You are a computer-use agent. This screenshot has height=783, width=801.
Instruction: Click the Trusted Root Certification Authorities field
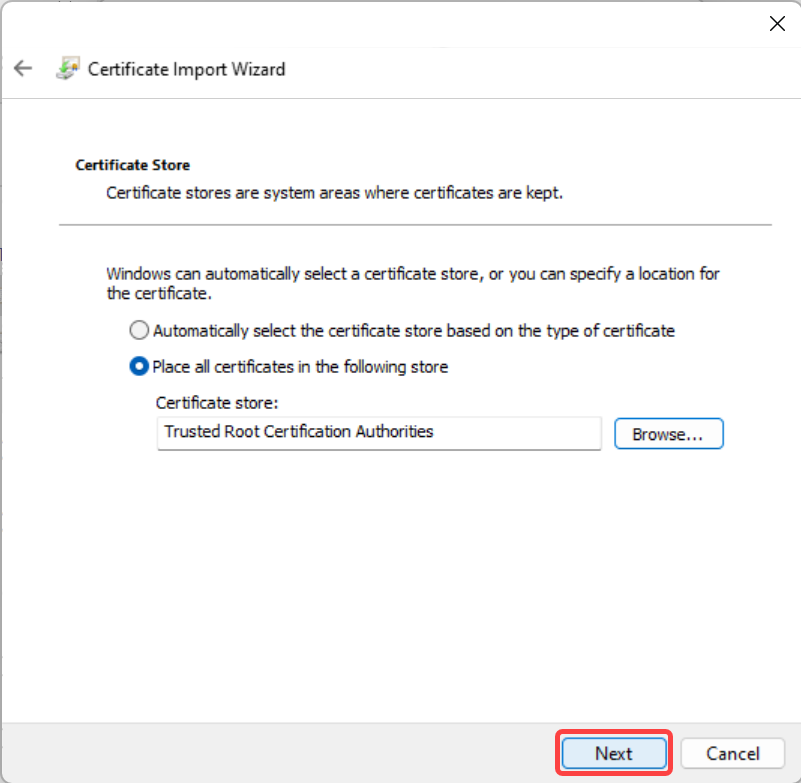click(379, 433)
